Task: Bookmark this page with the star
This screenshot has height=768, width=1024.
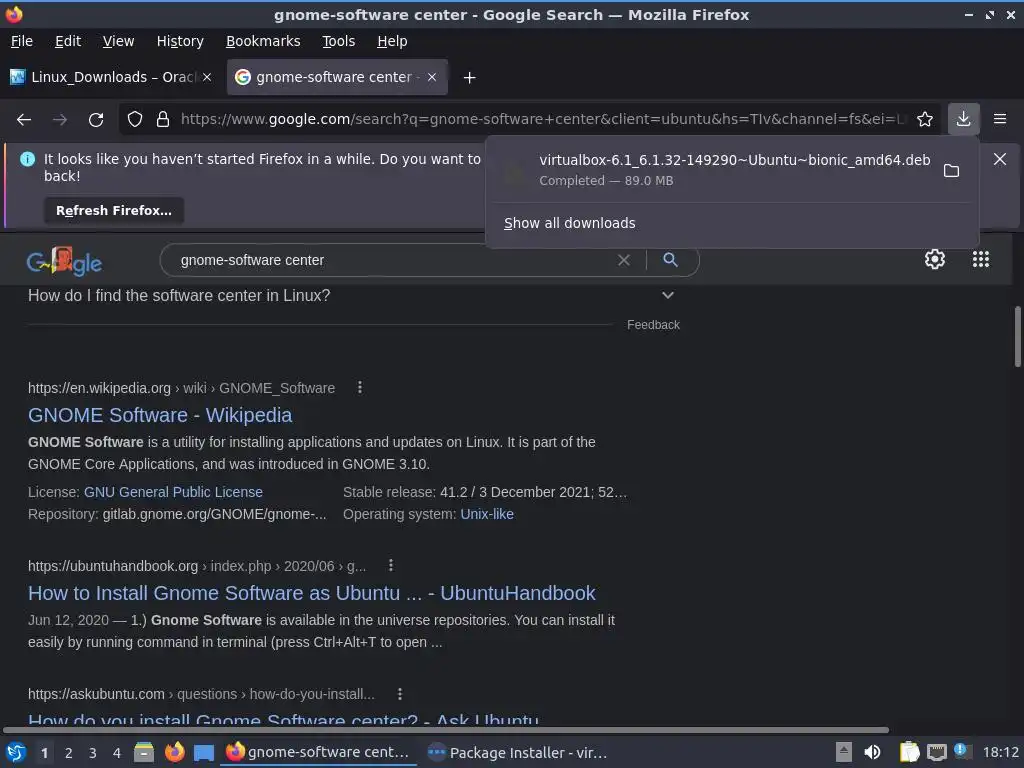Action: tap(924, 119)
